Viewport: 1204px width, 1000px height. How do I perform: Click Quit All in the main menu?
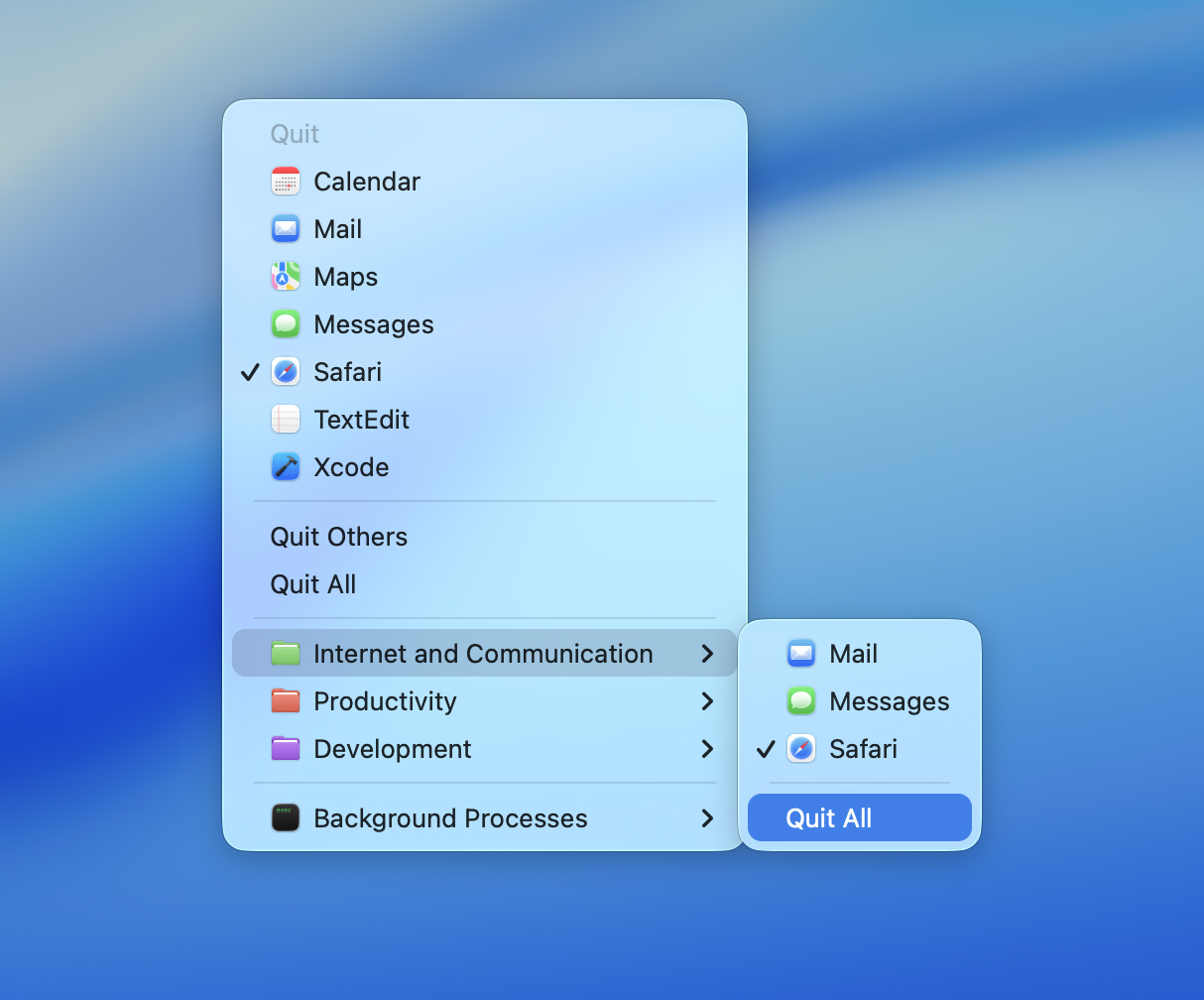[x=313, y=584]
